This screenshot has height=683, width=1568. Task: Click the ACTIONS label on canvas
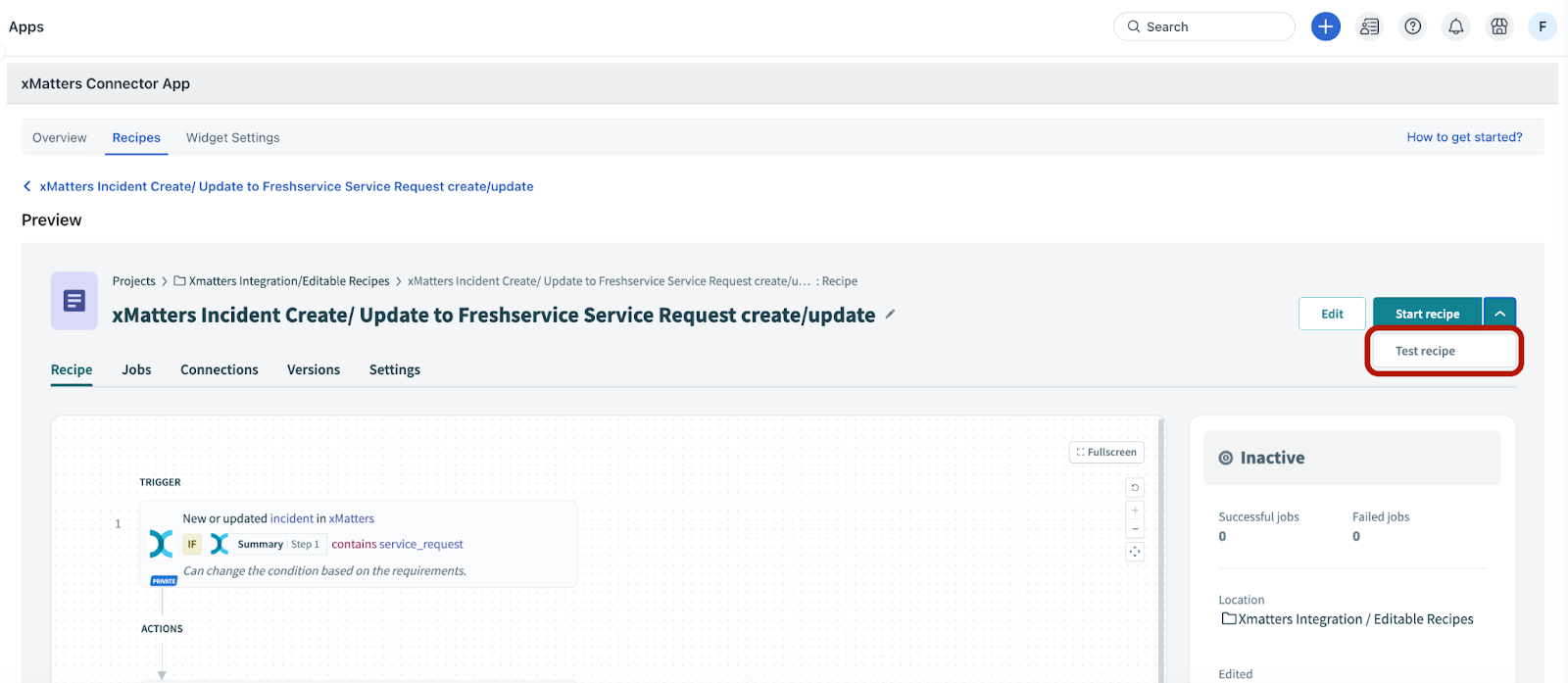point(162,629)
